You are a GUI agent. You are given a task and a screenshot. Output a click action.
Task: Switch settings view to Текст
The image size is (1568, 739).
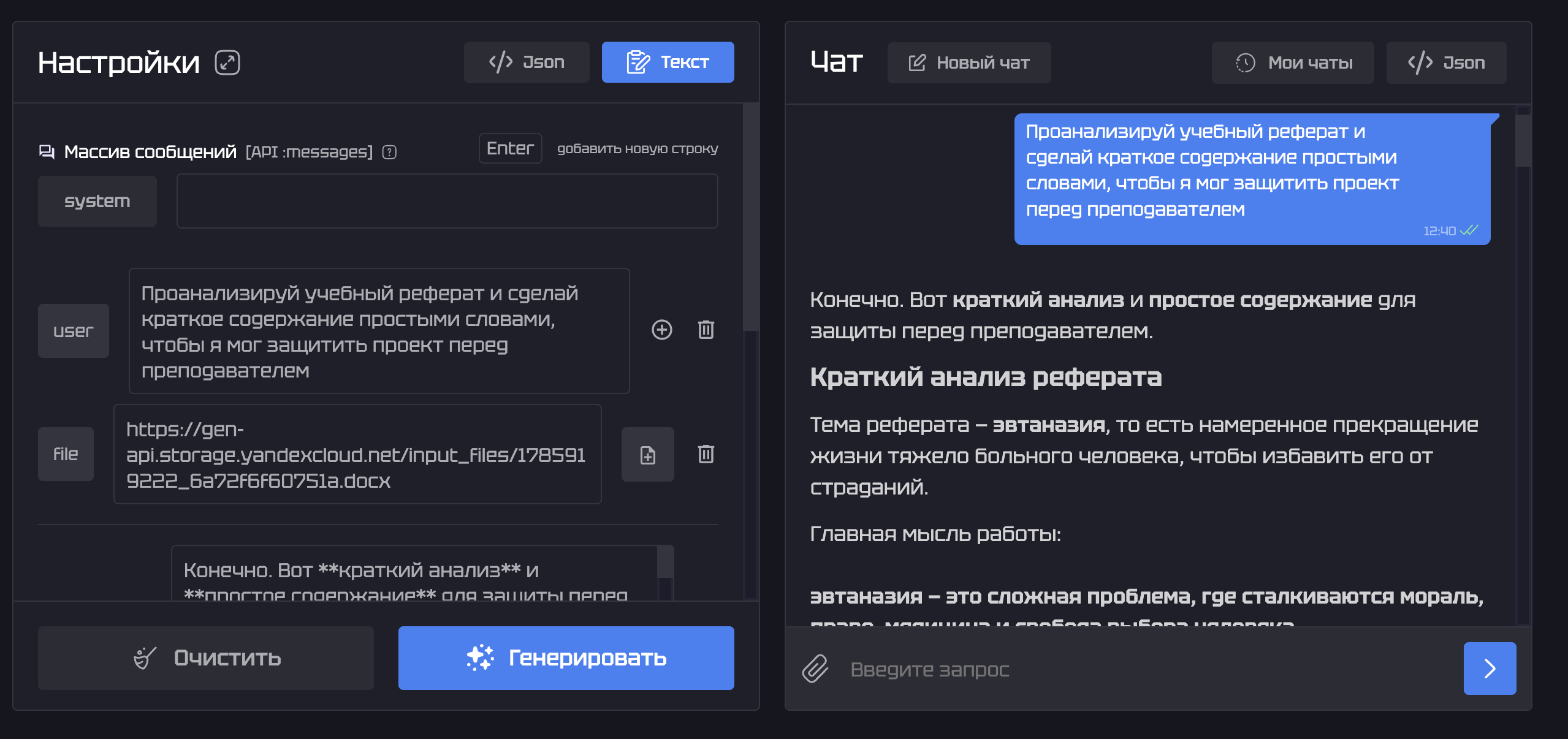click(x=668, y=62)
